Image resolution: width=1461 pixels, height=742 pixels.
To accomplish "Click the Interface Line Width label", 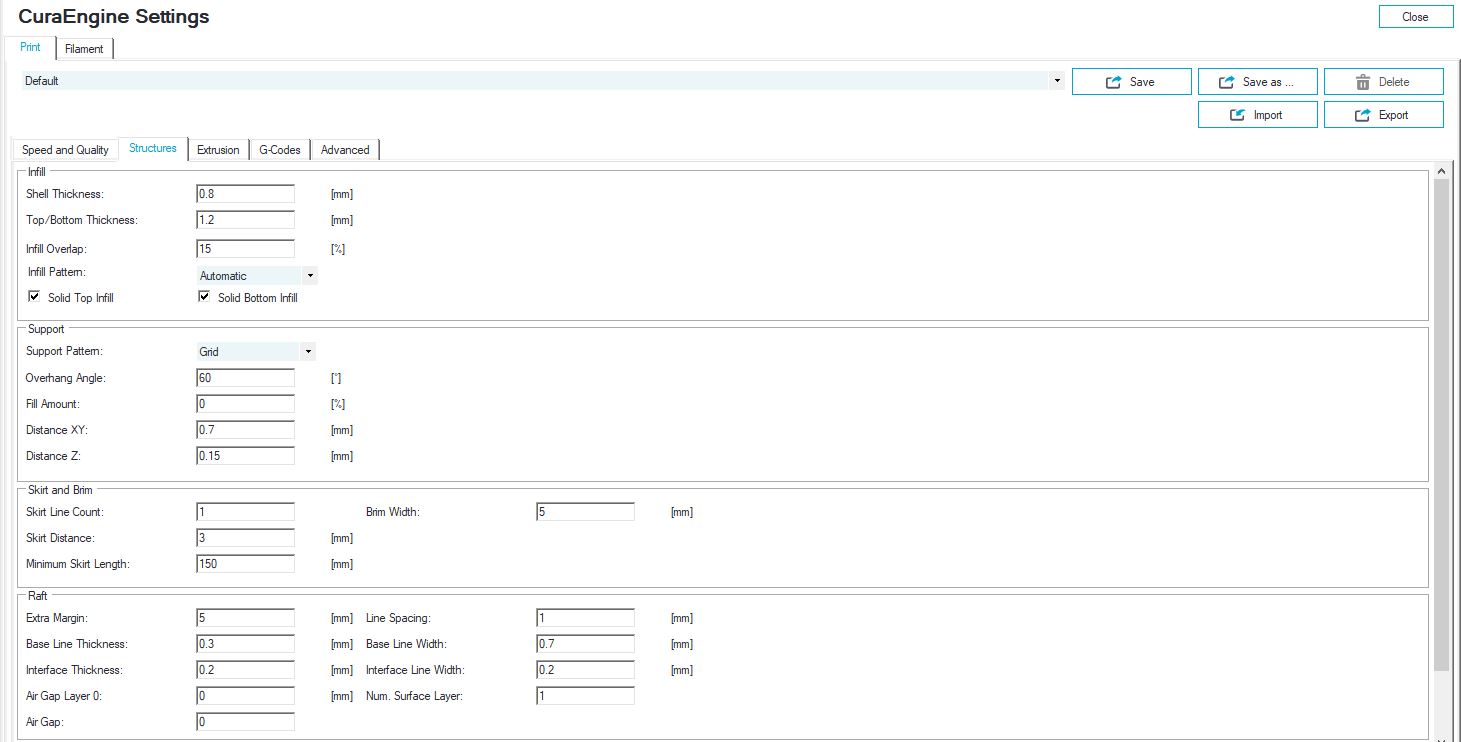I will (x=415, y=670).
